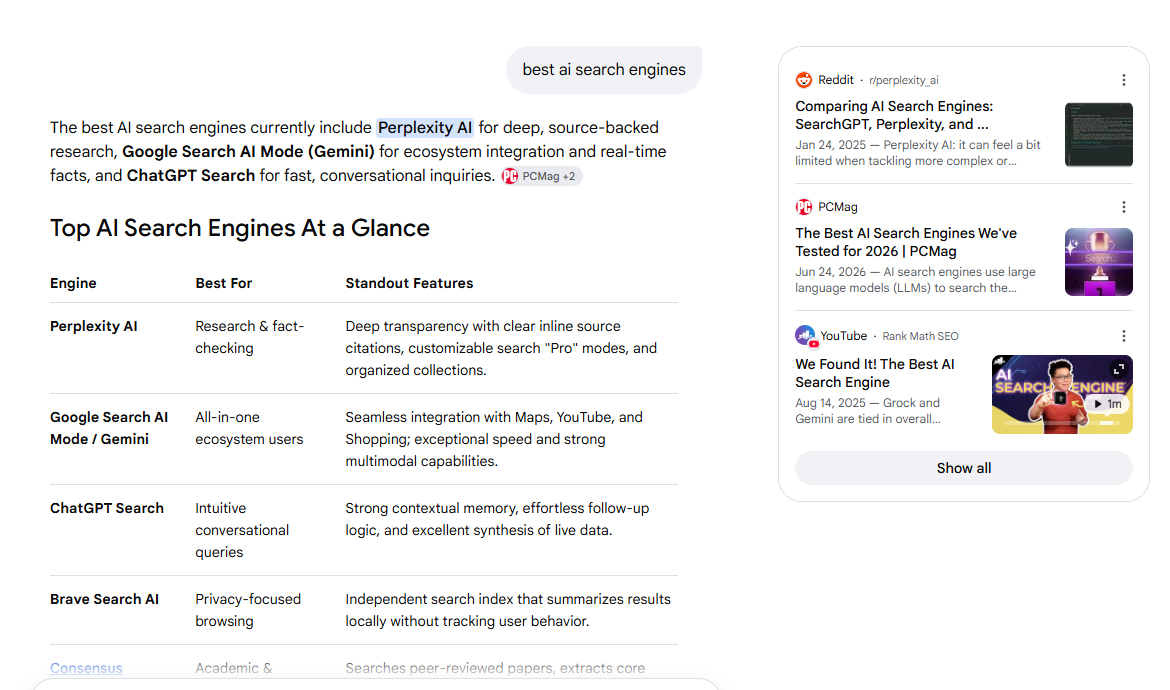Click the Privacy-focused browsing cell
The image size is (1170, 690).
248,610
